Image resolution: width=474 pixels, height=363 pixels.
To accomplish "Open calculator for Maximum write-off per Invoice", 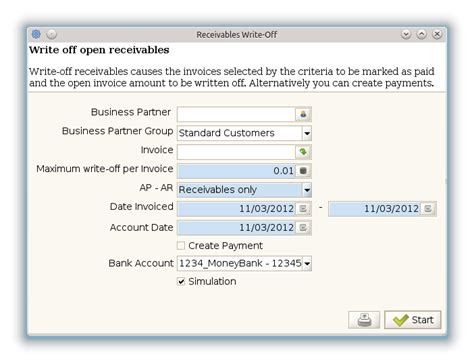I will click(x=303, y=171).
